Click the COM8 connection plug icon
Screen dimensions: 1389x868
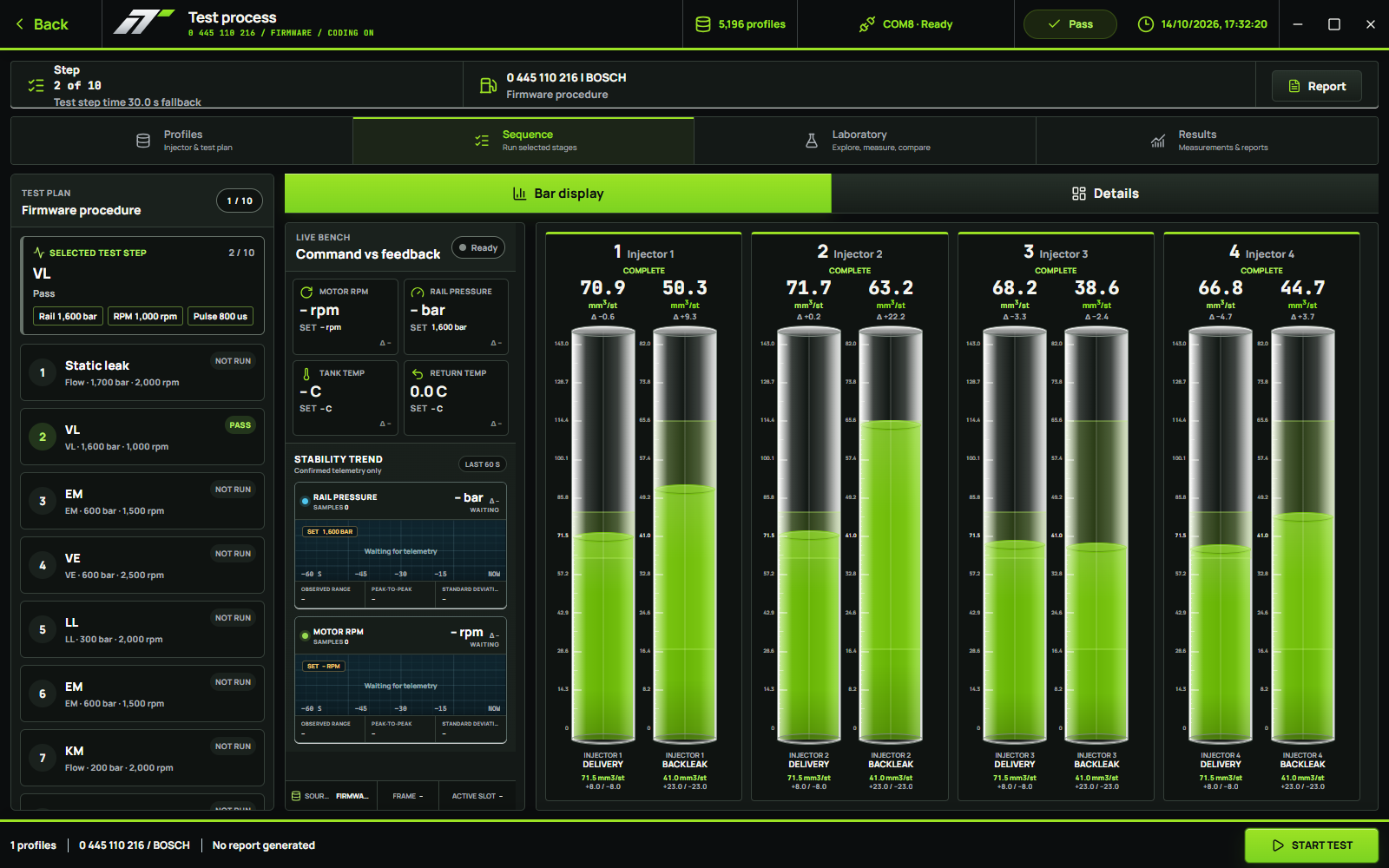click(866, 24)
